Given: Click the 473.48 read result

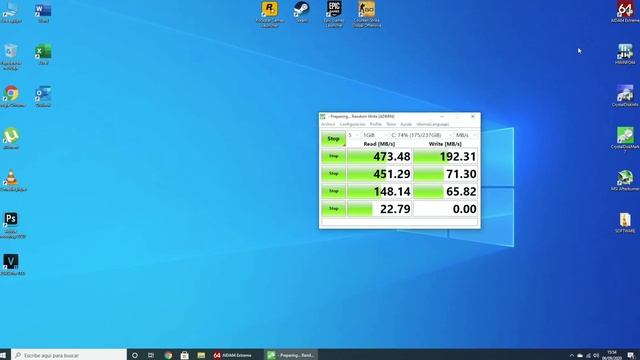Looking at the screenshot, I should [x=379, y=156].
